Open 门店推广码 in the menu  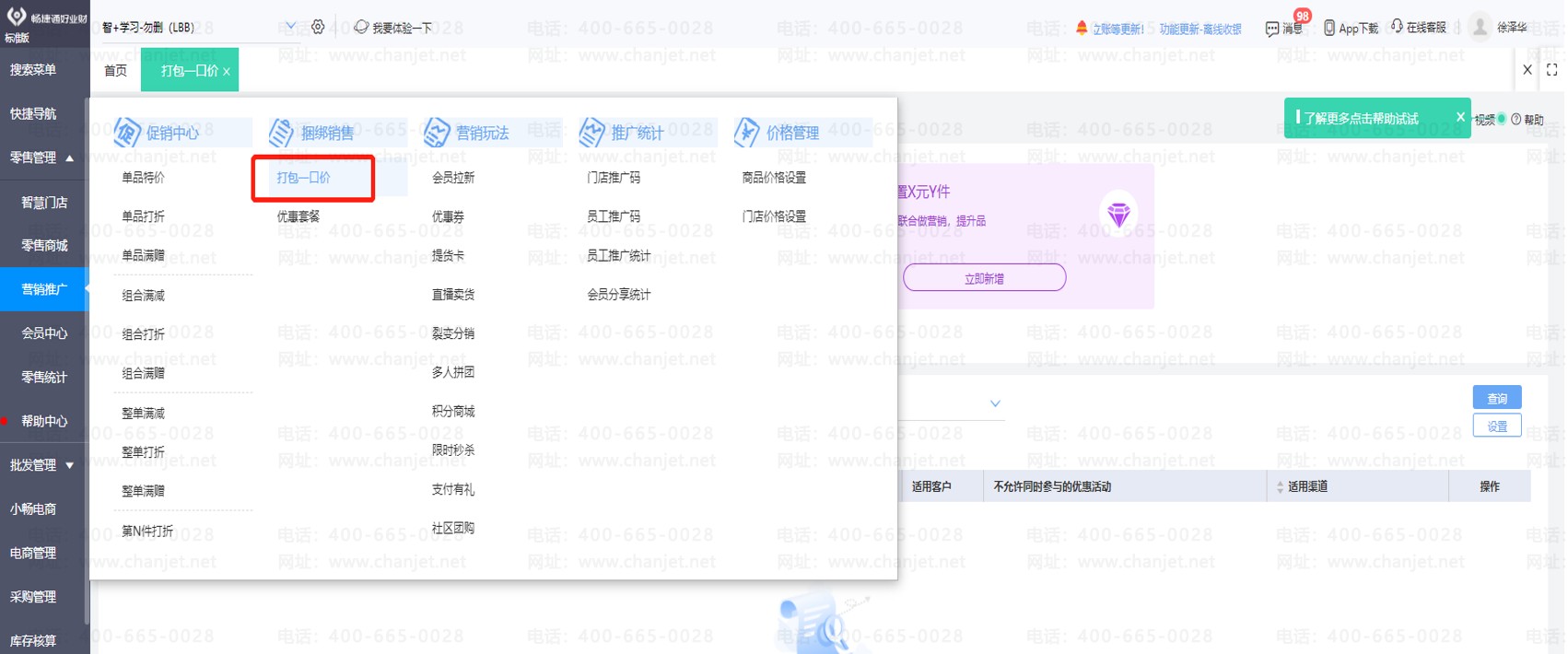click(x=614, y=177)
